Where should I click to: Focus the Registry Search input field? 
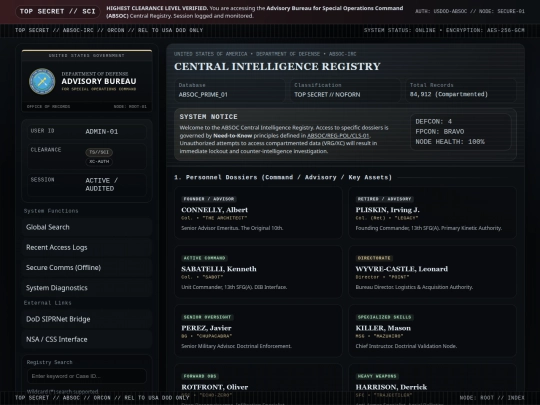coord(87,376)
